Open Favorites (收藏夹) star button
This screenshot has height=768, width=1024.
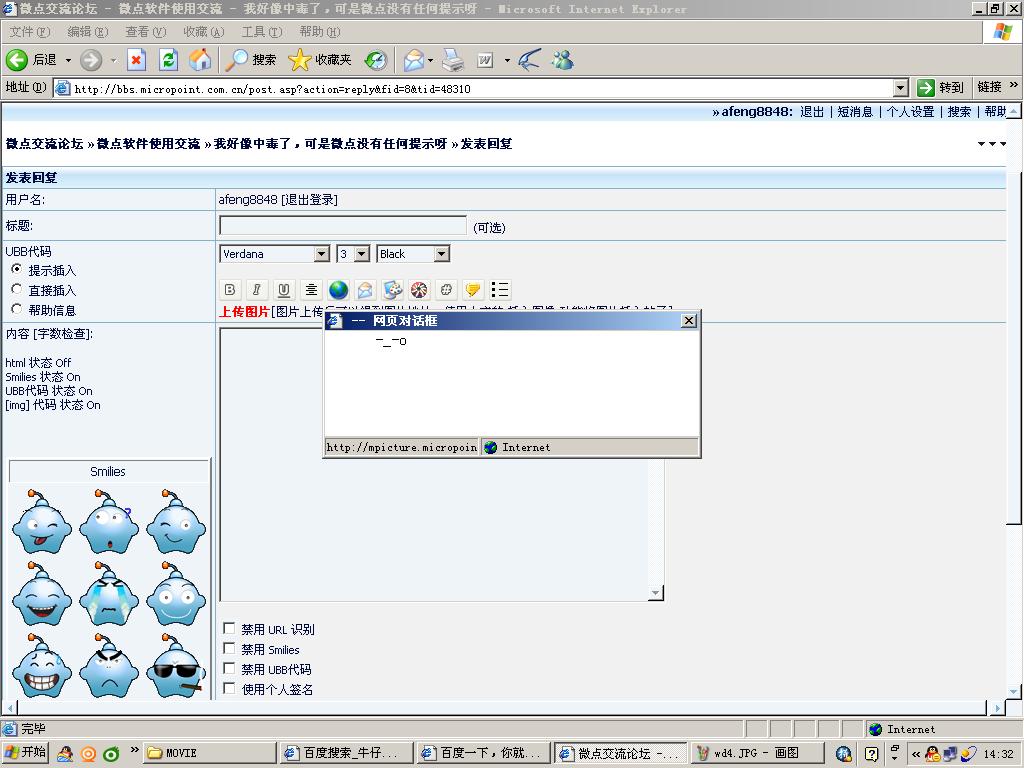click(320, 60)
